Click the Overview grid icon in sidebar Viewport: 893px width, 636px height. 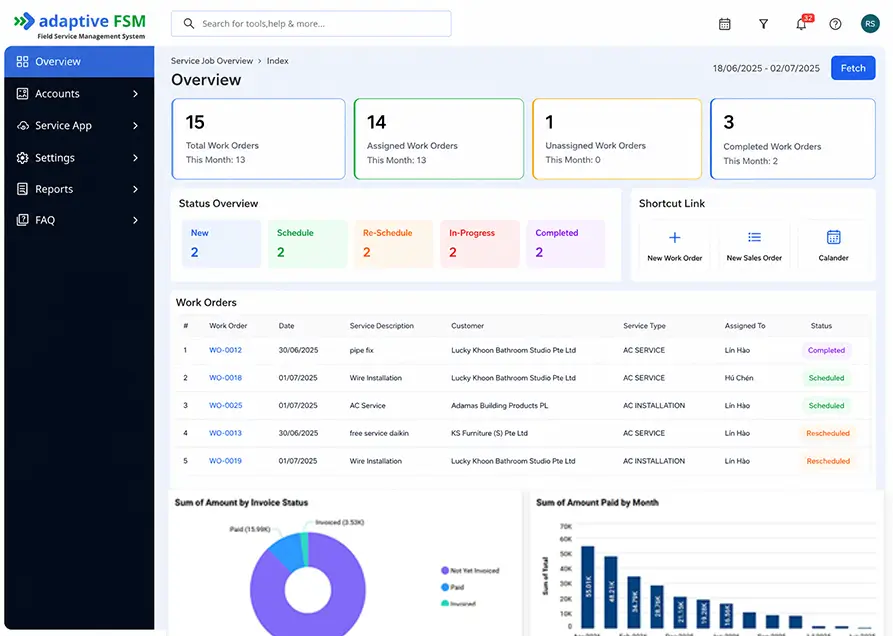point(22,61)
